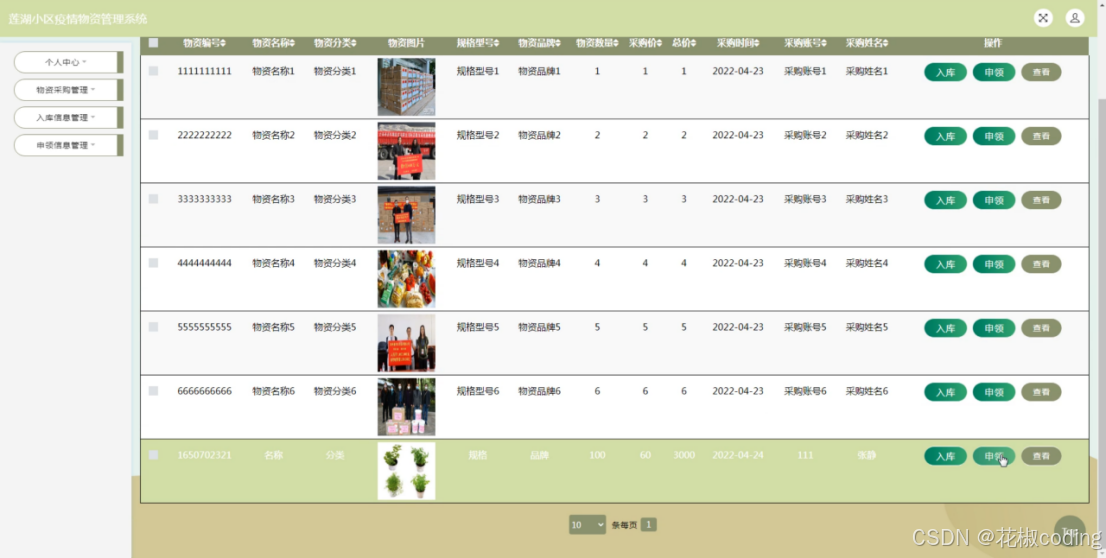
Task: Open the 物资名称6 image thumbnail
Action: [406, 407]
